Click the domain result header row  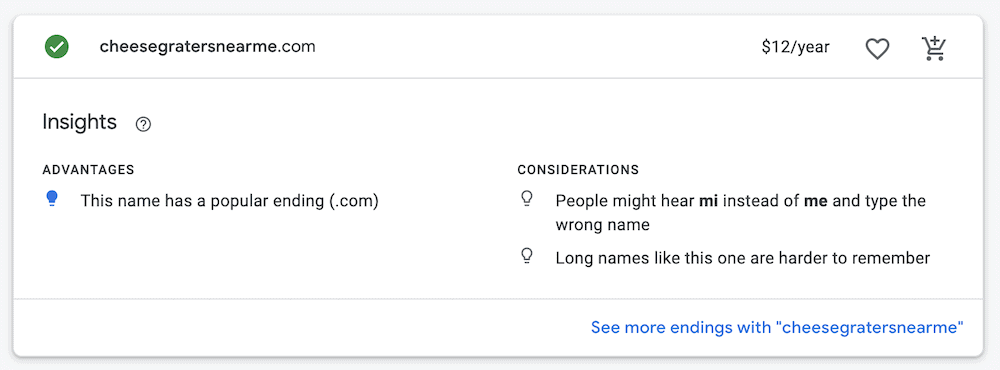[x=498, y=47]
